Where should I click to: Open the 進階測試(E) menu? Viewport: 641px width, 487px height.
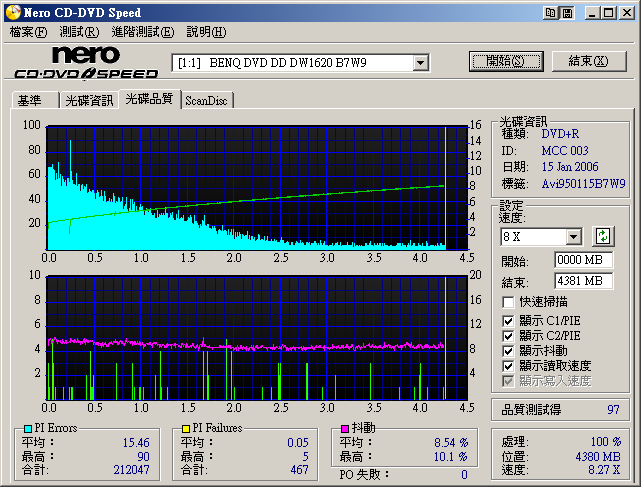pos(143,32)
